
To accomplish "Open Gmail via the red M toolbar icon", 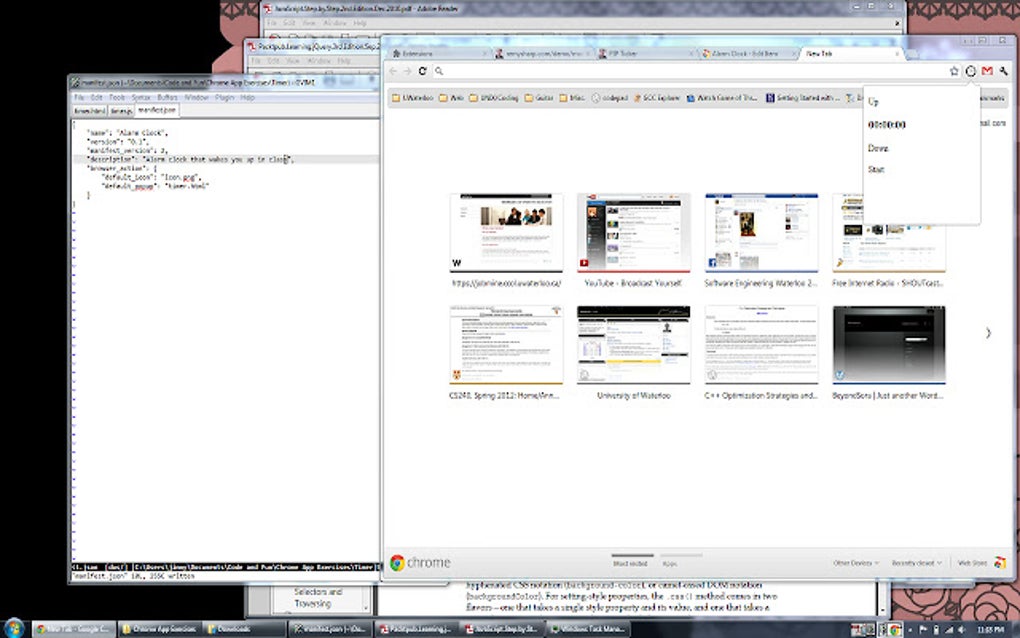I will click(985, 71).
